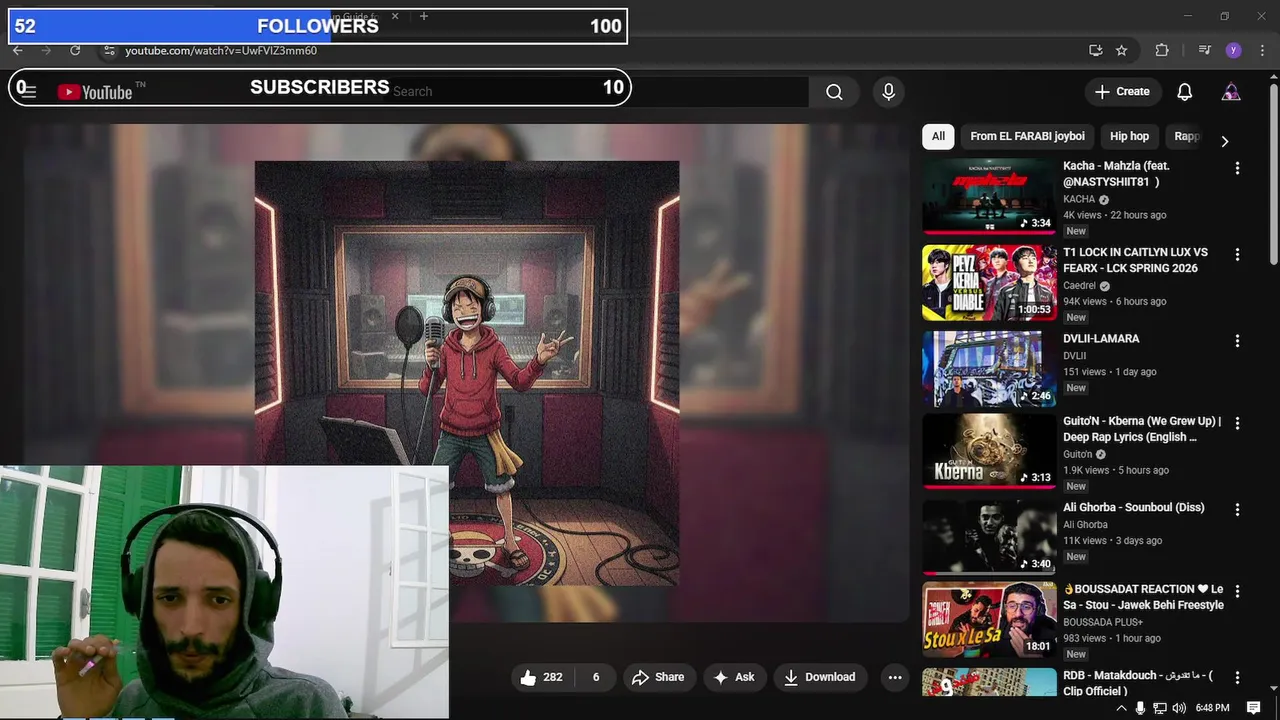
Task: Open Chrome three-dot menu
Action: coord(1262,50)
